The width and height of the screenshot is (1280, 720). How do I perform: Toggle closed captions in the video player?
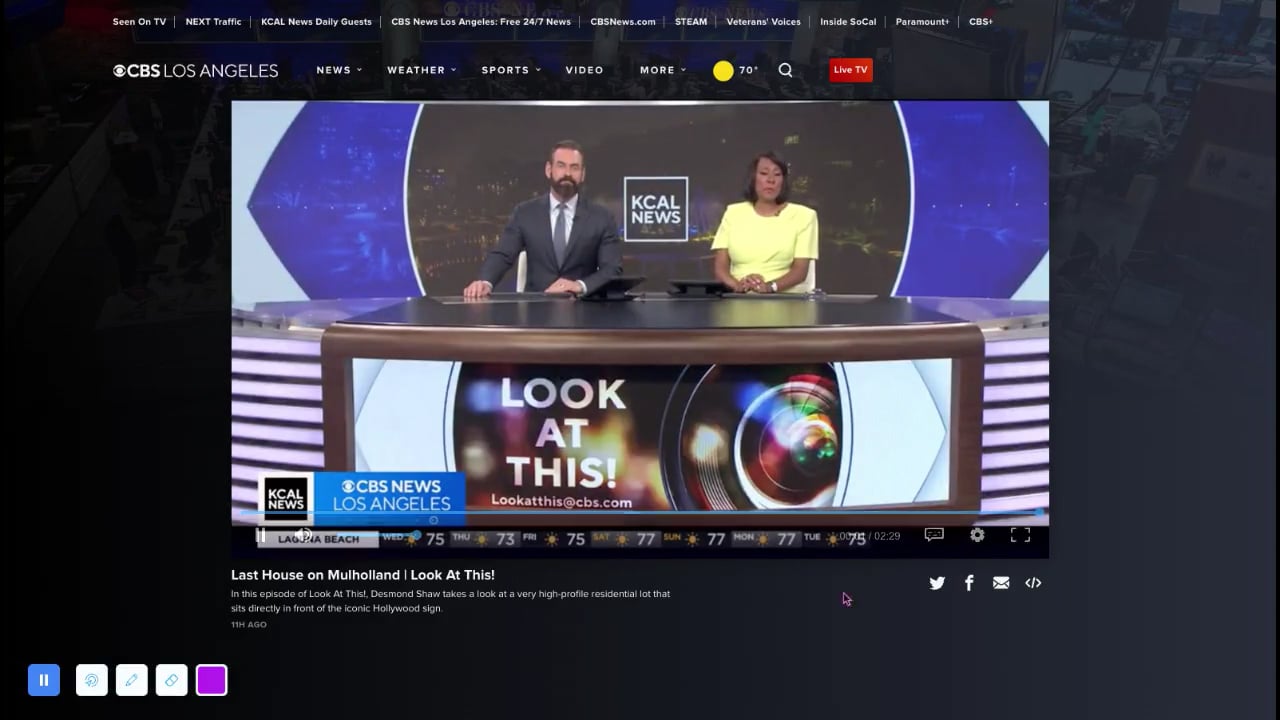coord(934,535)
